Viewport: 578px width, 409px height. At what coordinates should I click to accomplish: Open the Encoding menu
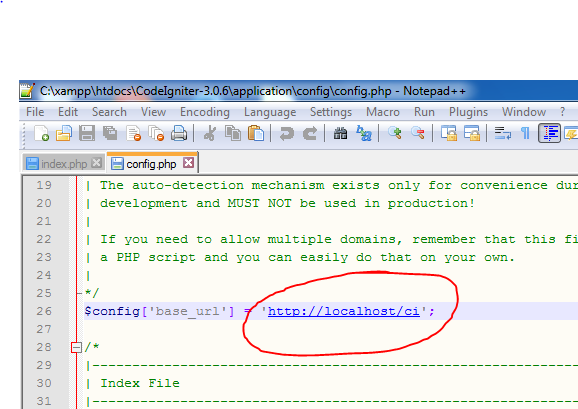(x=205, y=112)
